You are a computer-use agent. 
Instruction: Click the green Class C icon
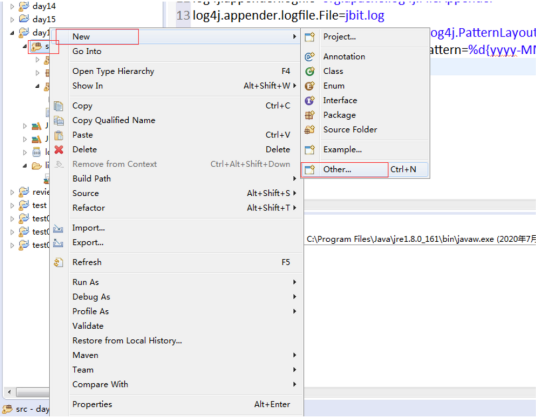pos(310,71)
